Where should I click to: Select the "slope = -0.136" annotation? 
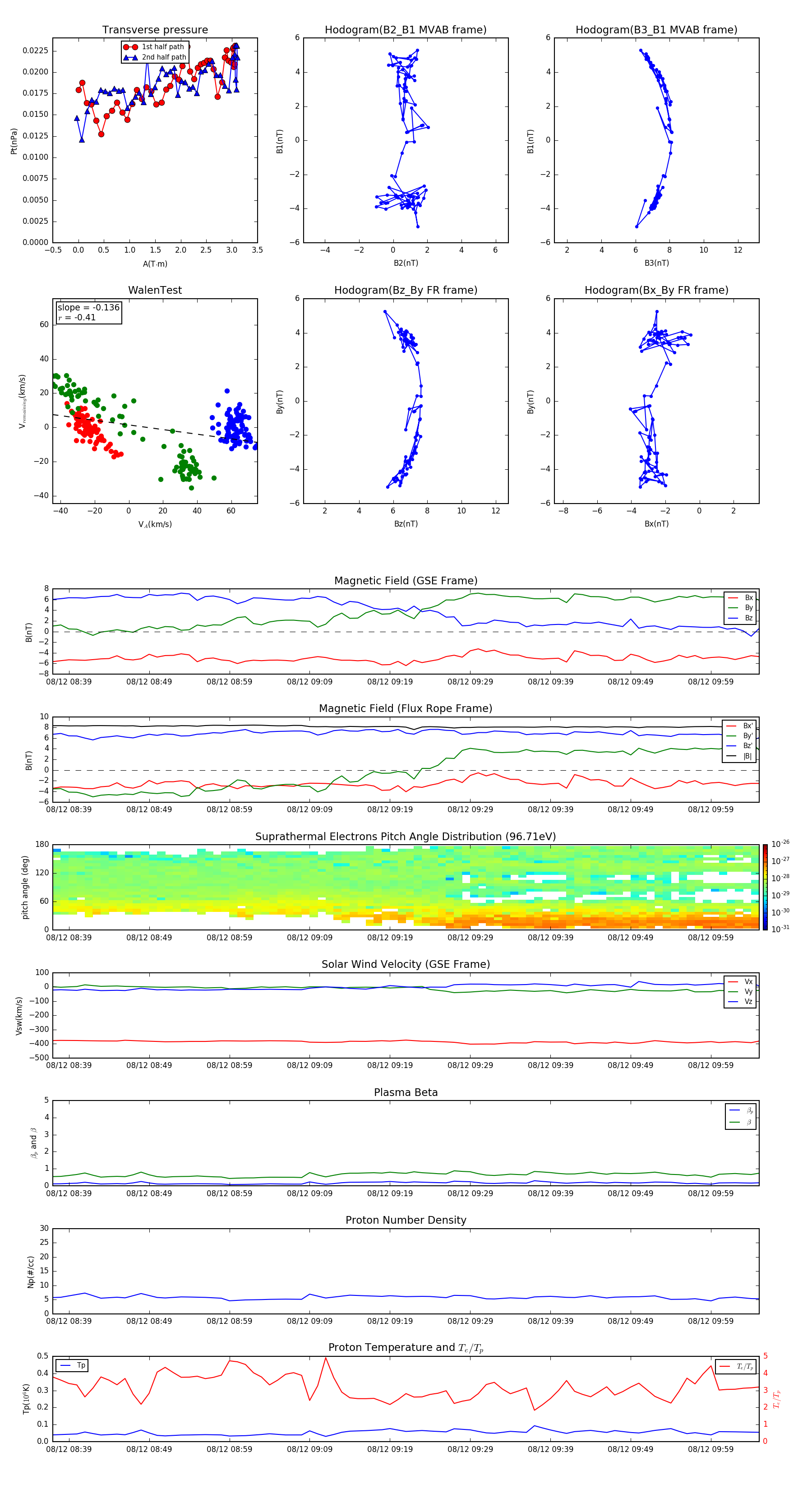[x=88, y=308]
